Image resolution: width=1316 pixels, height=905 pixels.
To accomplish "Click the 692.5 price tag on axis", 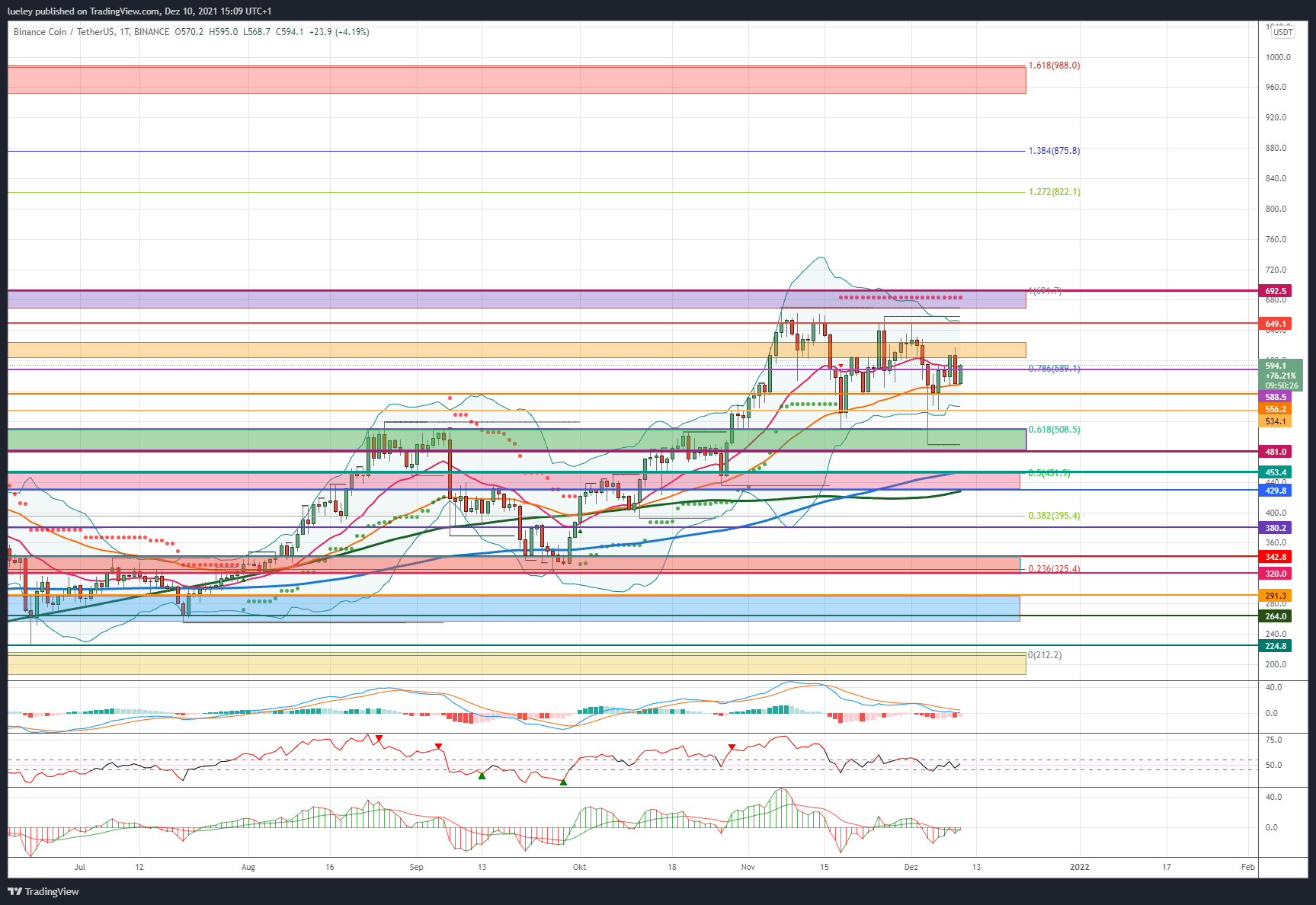I will 1276,291.
